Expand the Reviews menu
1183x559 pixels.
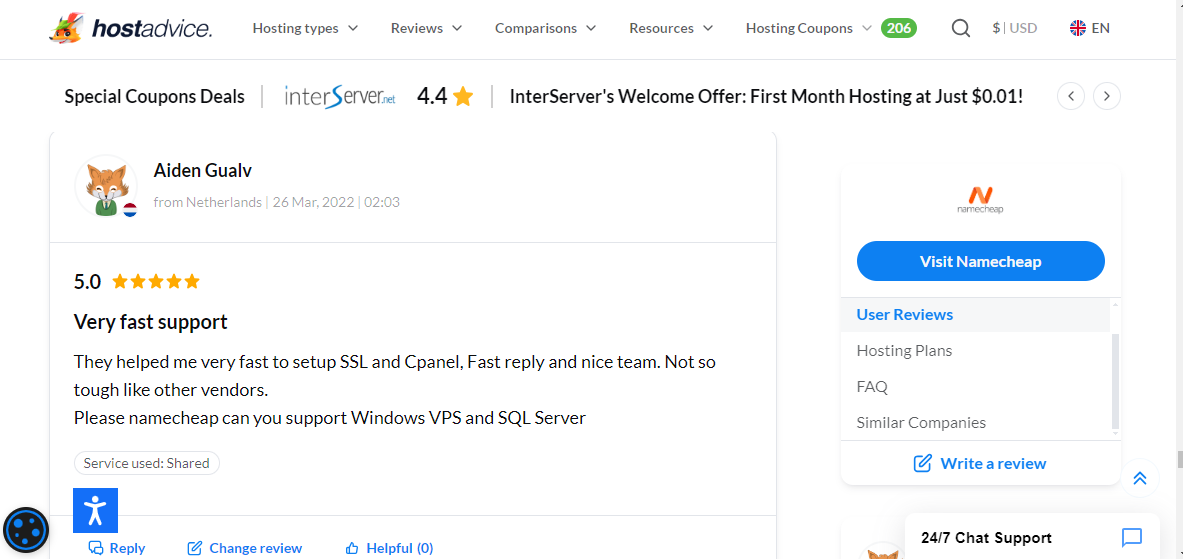click(426, 29)
